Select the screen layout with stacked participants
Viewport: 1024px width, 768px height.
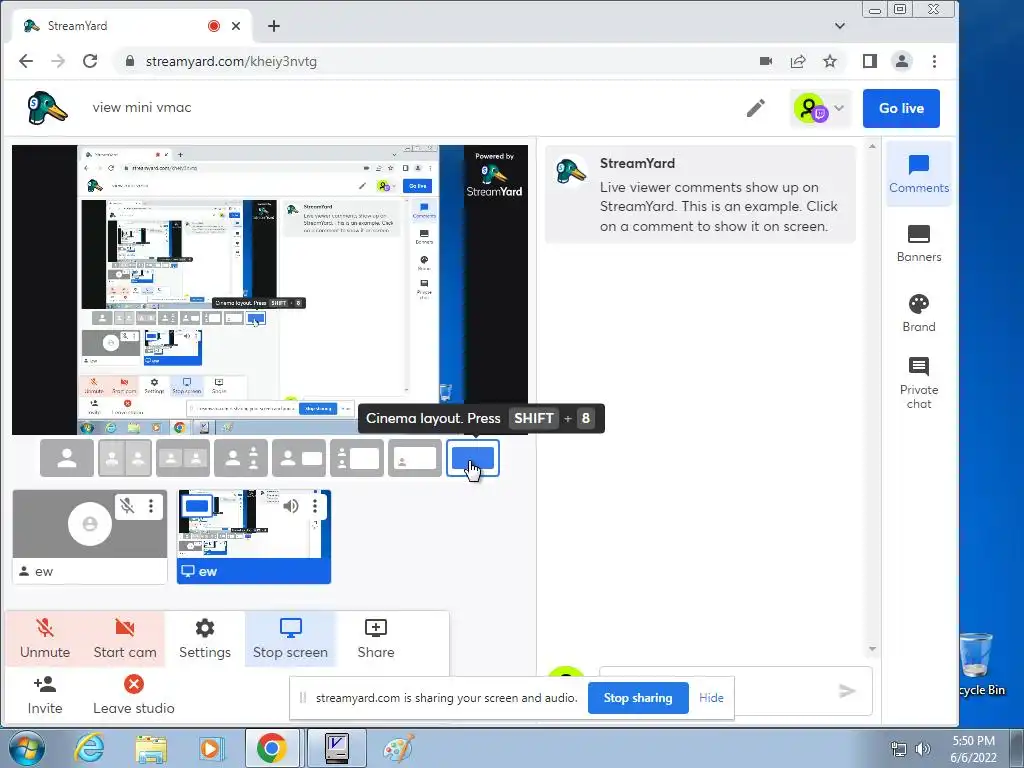tap(357, 458)
